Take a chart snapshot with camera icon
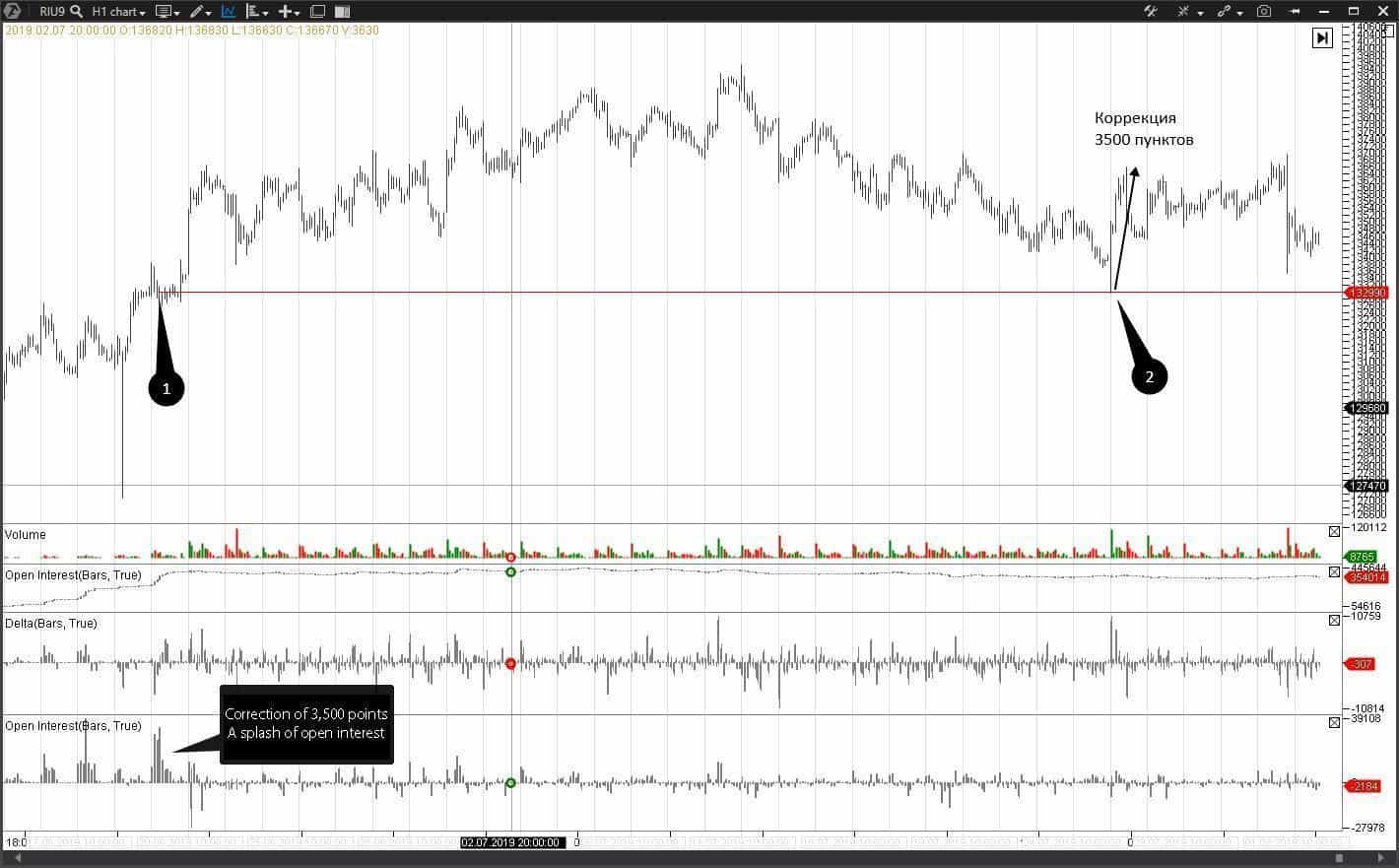Viewport: 1399px width, 868px height. 1264,12
